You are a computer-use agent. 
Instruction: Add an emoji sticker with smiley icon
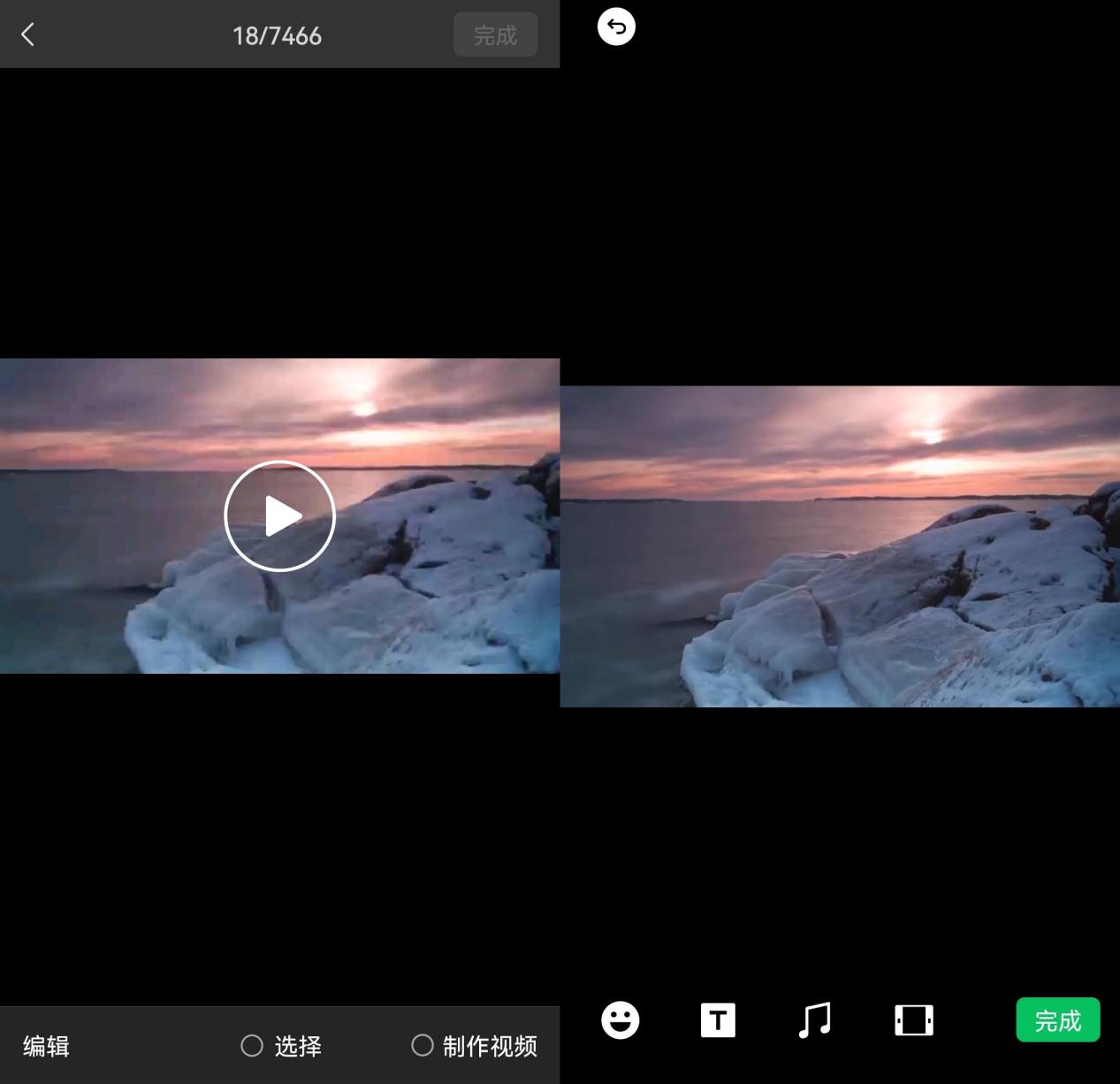point(620,1020)
